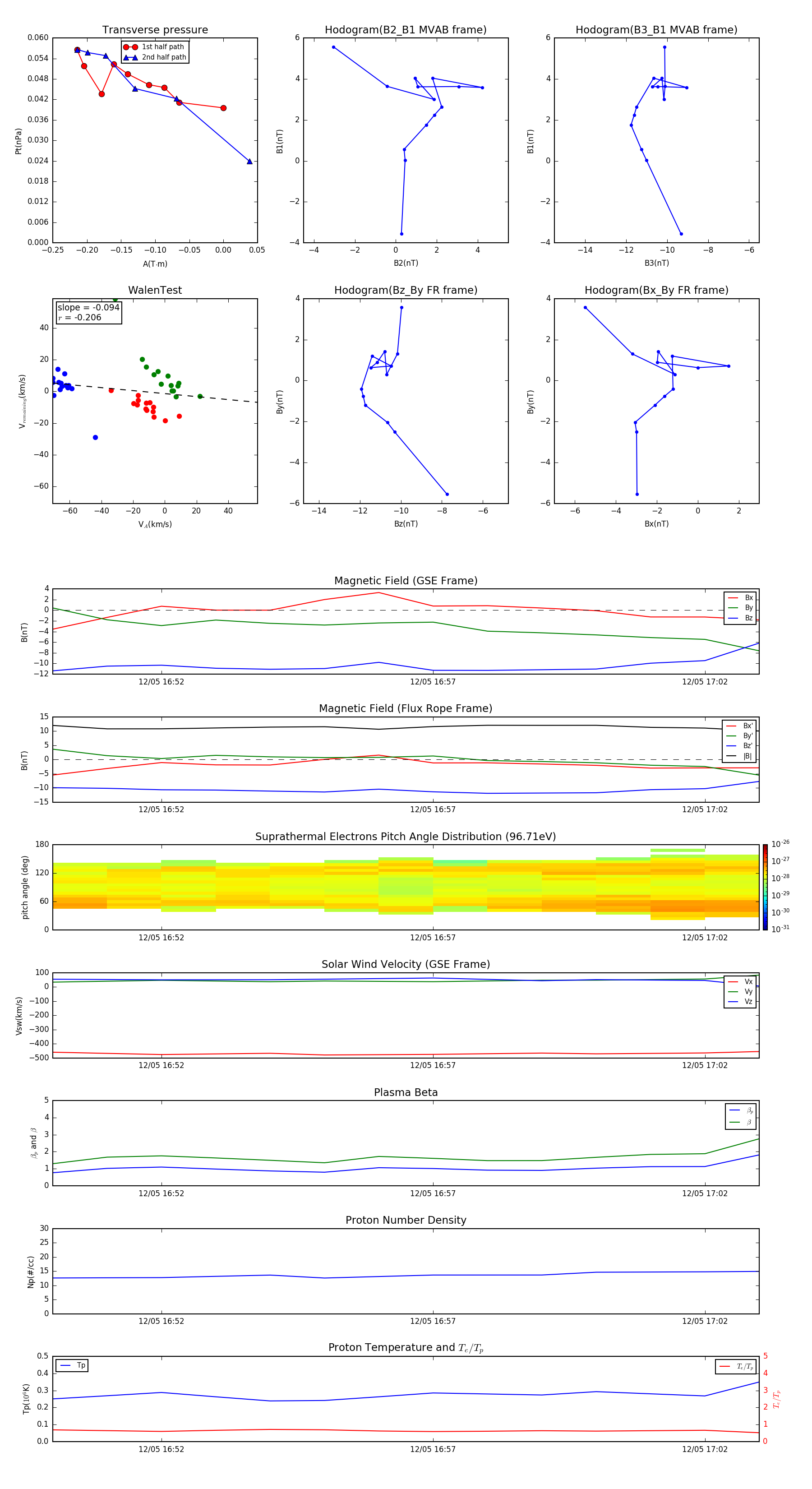Click the 10^-26 color bar label
Image resolution: width=812 pixels, height=1489 pixels.
[780, 844]
